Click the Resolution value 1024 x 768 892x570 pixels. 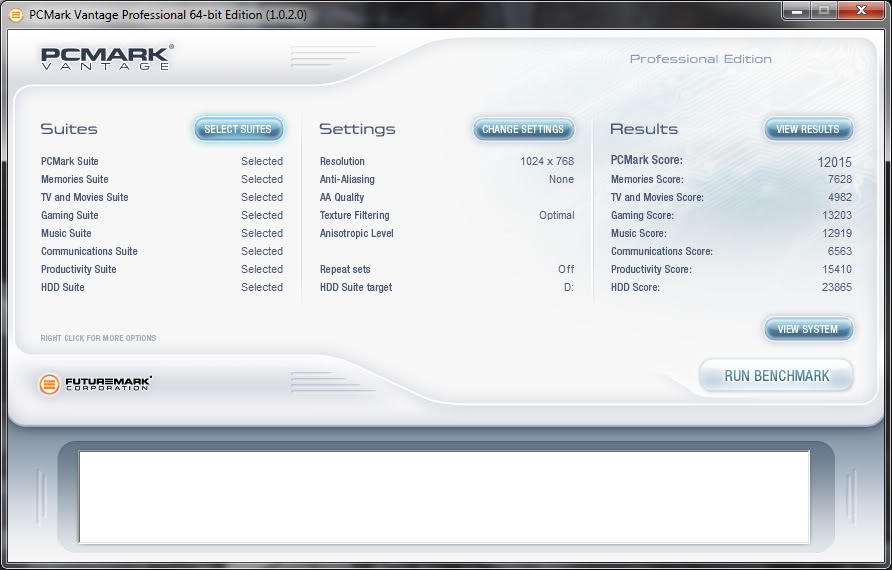coord(547,162)
